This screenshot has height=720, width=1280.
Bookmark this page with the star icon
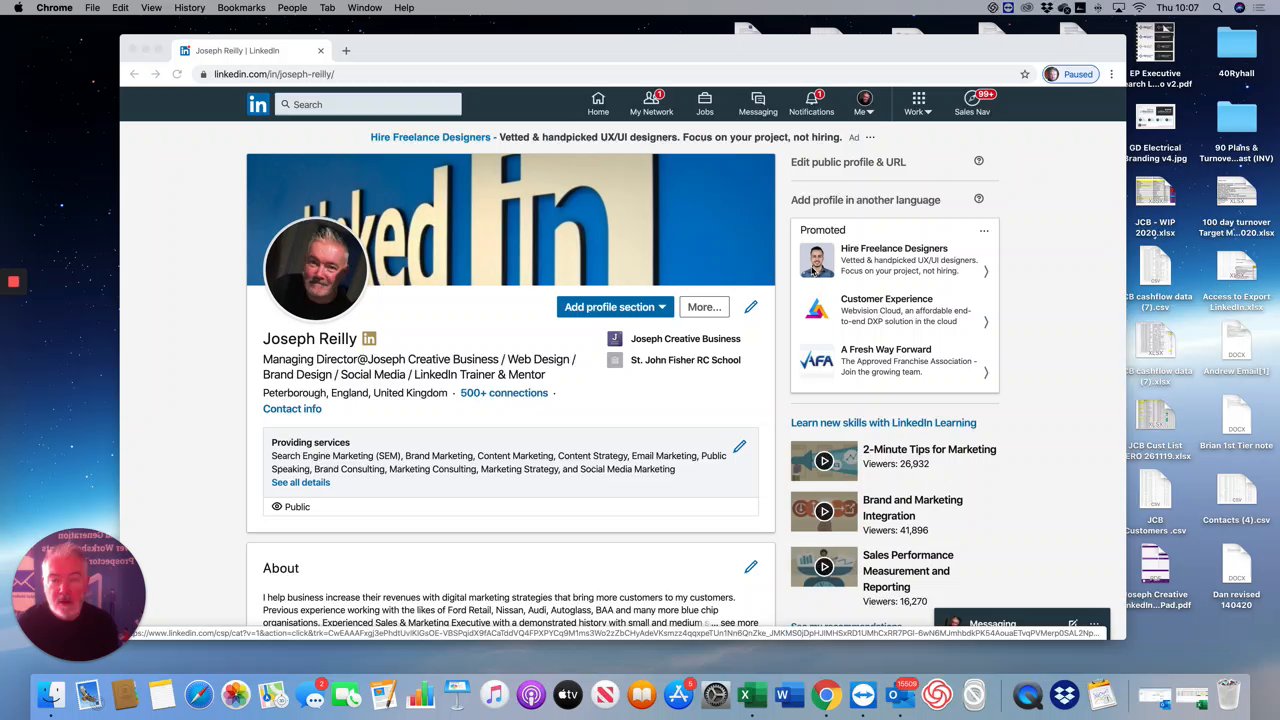1025,74
